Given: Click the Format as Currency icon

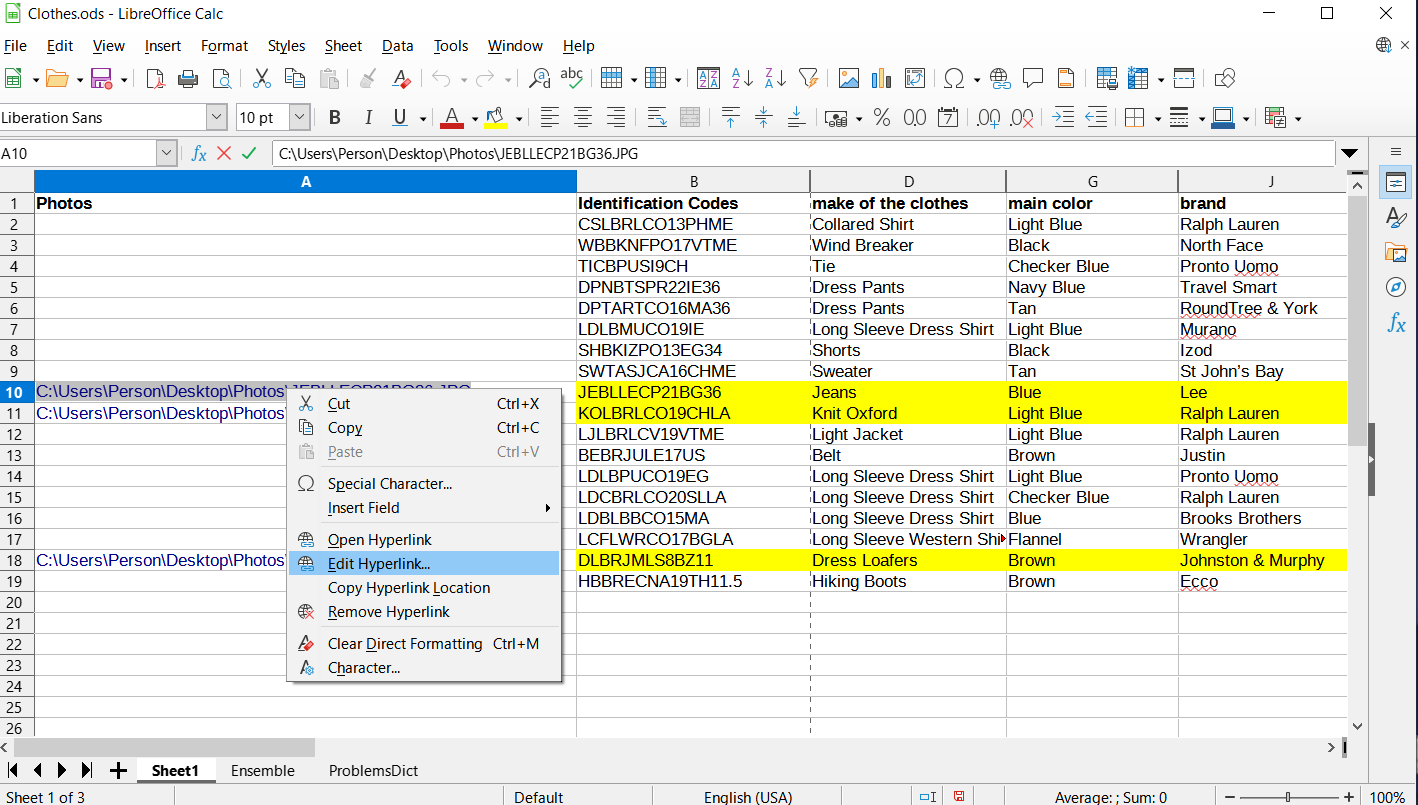Looking at the screenshot, I should pos(836,118).
